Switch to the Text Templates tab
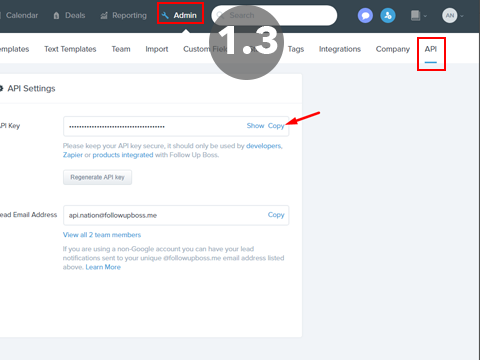The width and height of the screenshot is (480, 360). (70, 49)
